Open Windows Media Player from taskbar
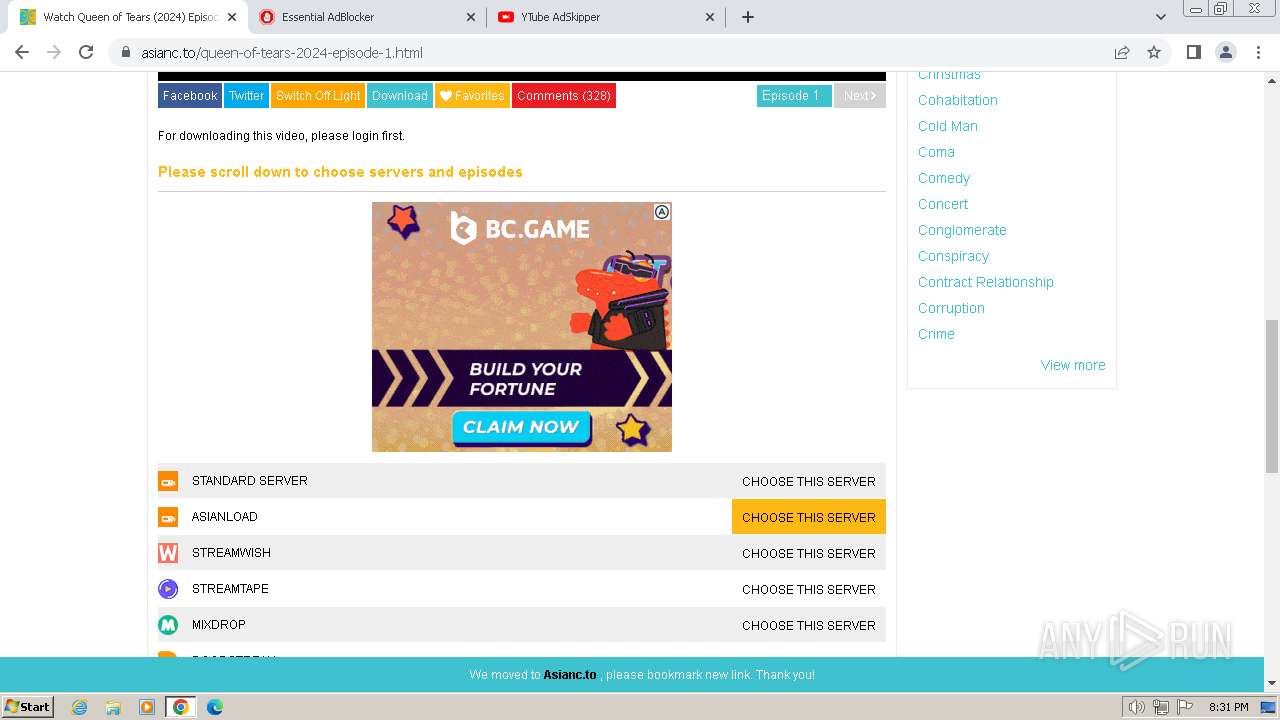The image size is (1280, 720). [x=147, y=707]
